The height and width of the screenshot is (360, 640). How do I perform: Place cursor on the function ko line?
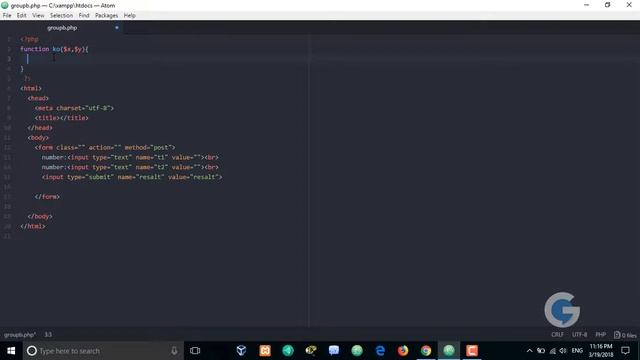point(54,49)
